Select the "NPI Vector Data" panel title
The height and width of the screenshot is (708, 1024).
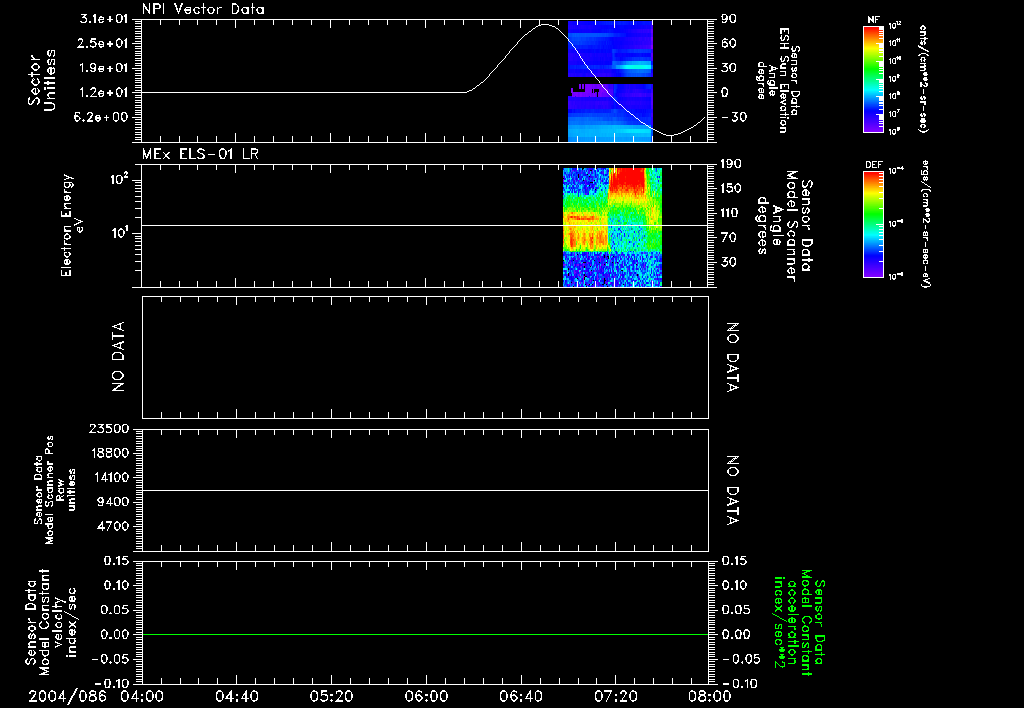pos(203,9)
